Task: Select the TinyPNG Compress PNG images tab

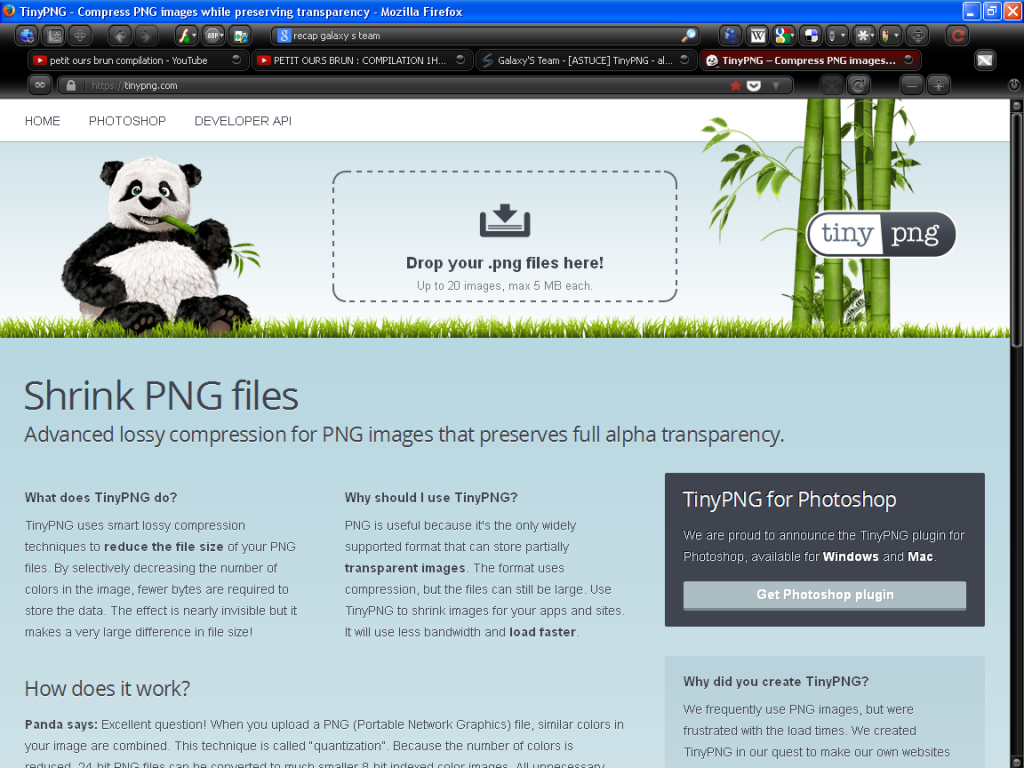Action: [x=810, y=60]
